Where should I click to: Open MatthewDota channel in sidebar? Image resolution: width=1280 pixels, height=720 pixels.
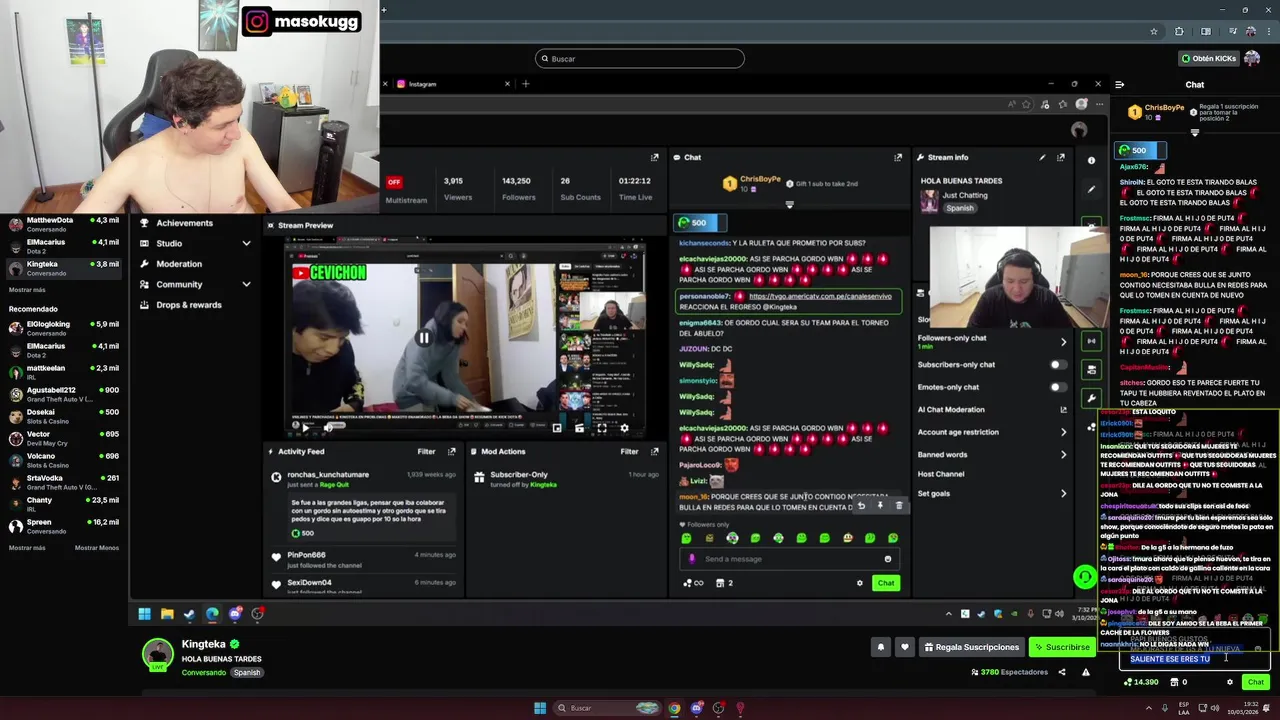click(x=62, y=224)
